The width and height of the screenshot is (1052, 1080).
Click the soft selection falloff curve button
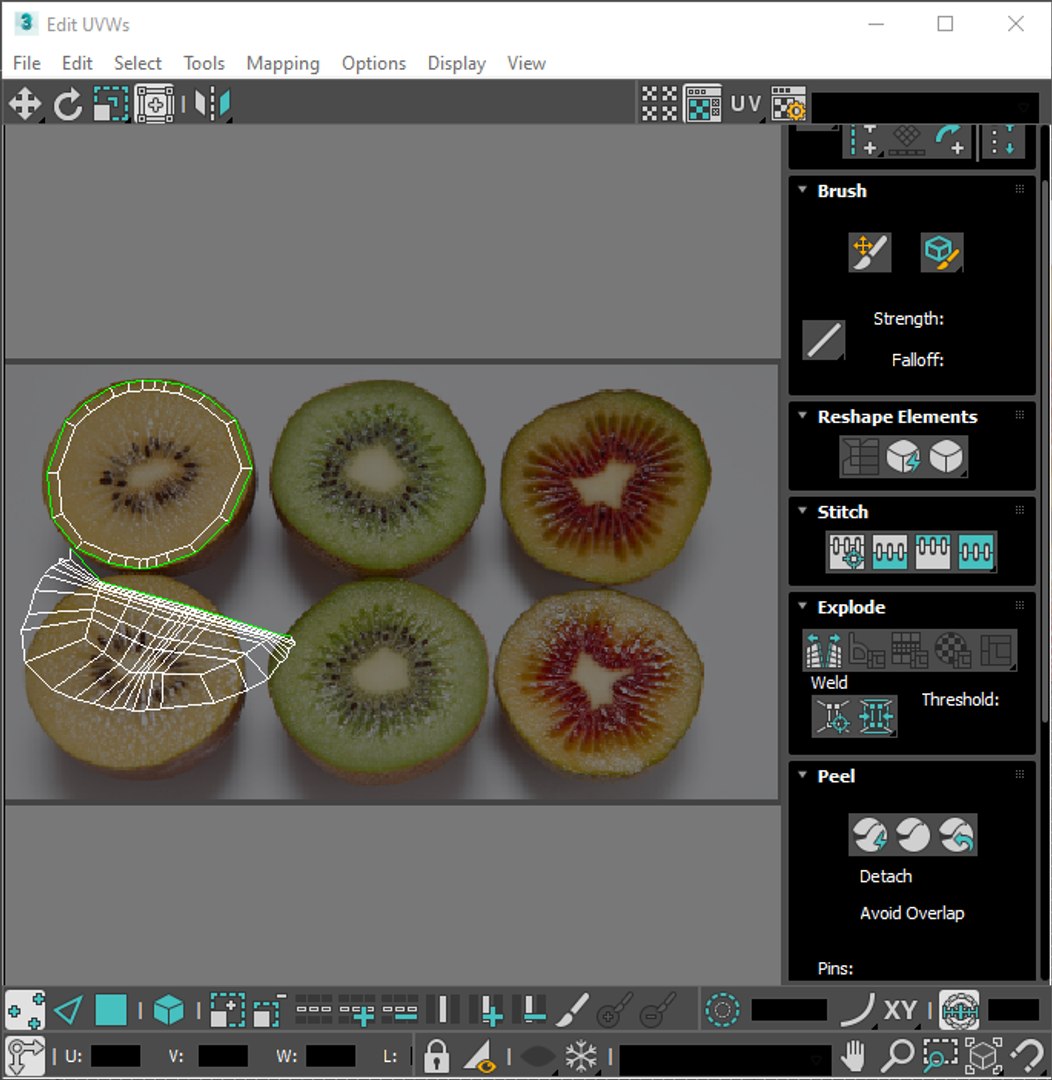pos(858,1011)
